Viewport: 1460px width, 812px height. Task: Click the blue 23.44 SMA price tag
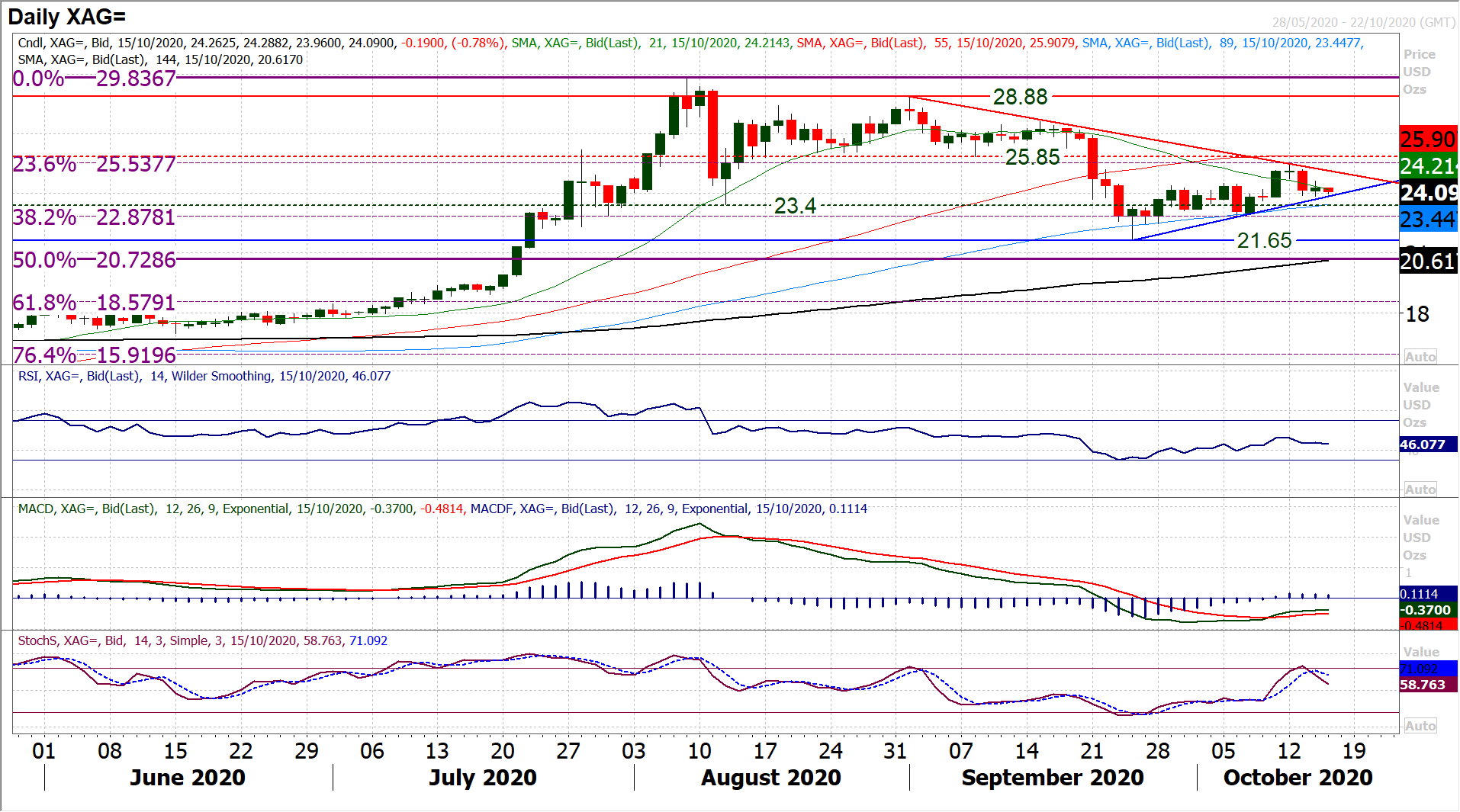(x=1428, y=220)
